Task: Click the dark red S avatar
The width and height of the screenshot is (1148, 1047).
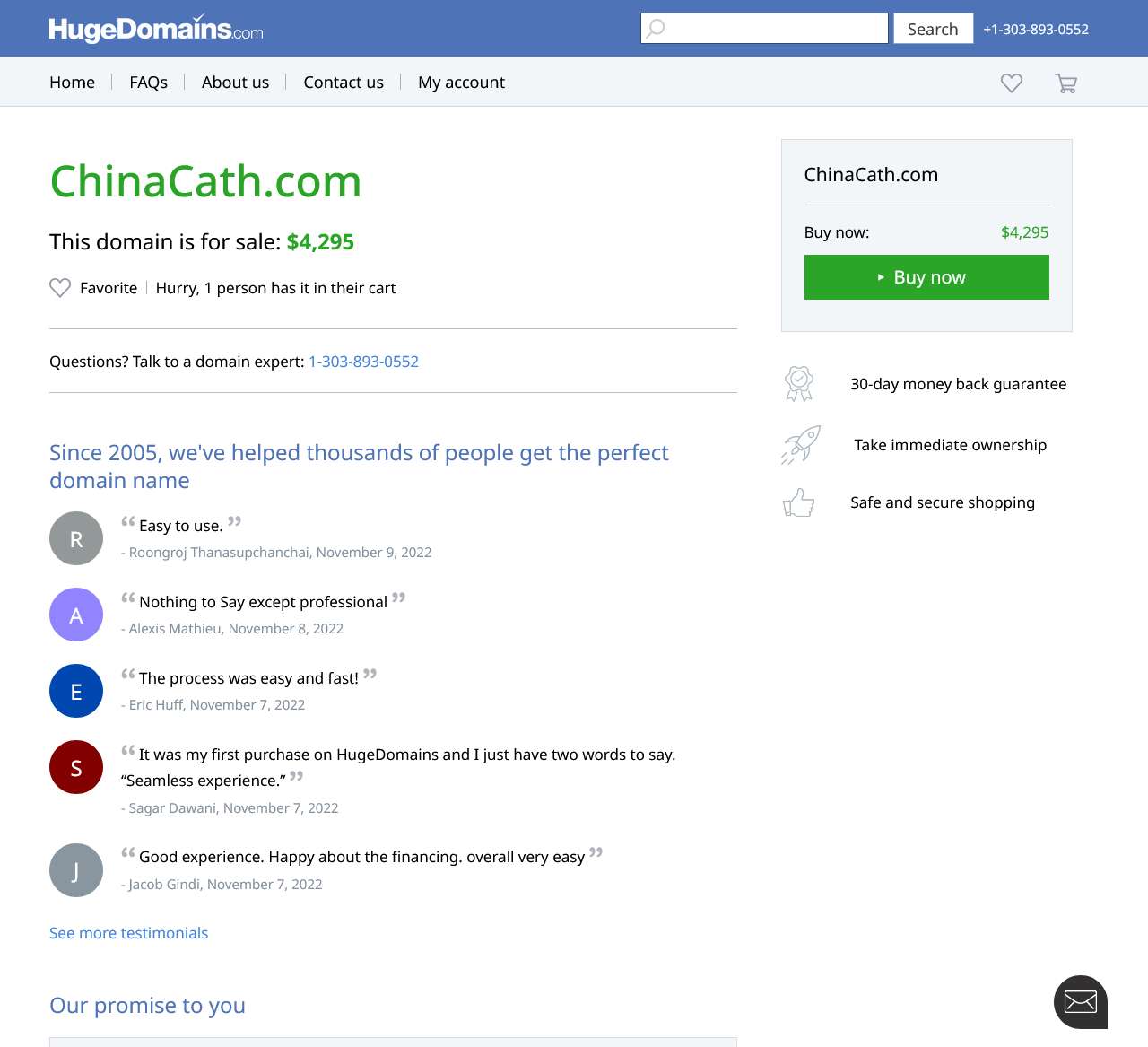Action: coord(76,767)
